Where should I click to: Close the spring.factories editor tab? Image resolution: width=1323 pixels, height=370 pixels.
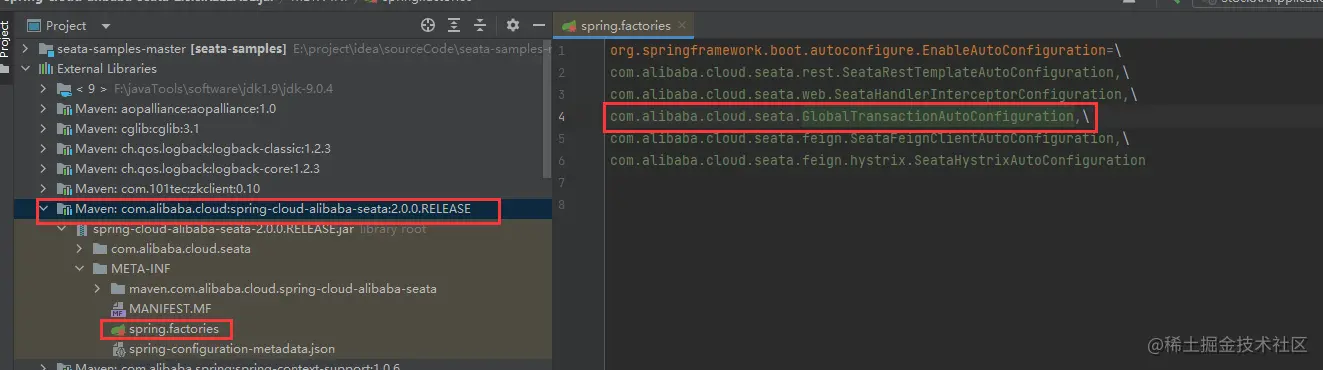click(x=683, y=25)
